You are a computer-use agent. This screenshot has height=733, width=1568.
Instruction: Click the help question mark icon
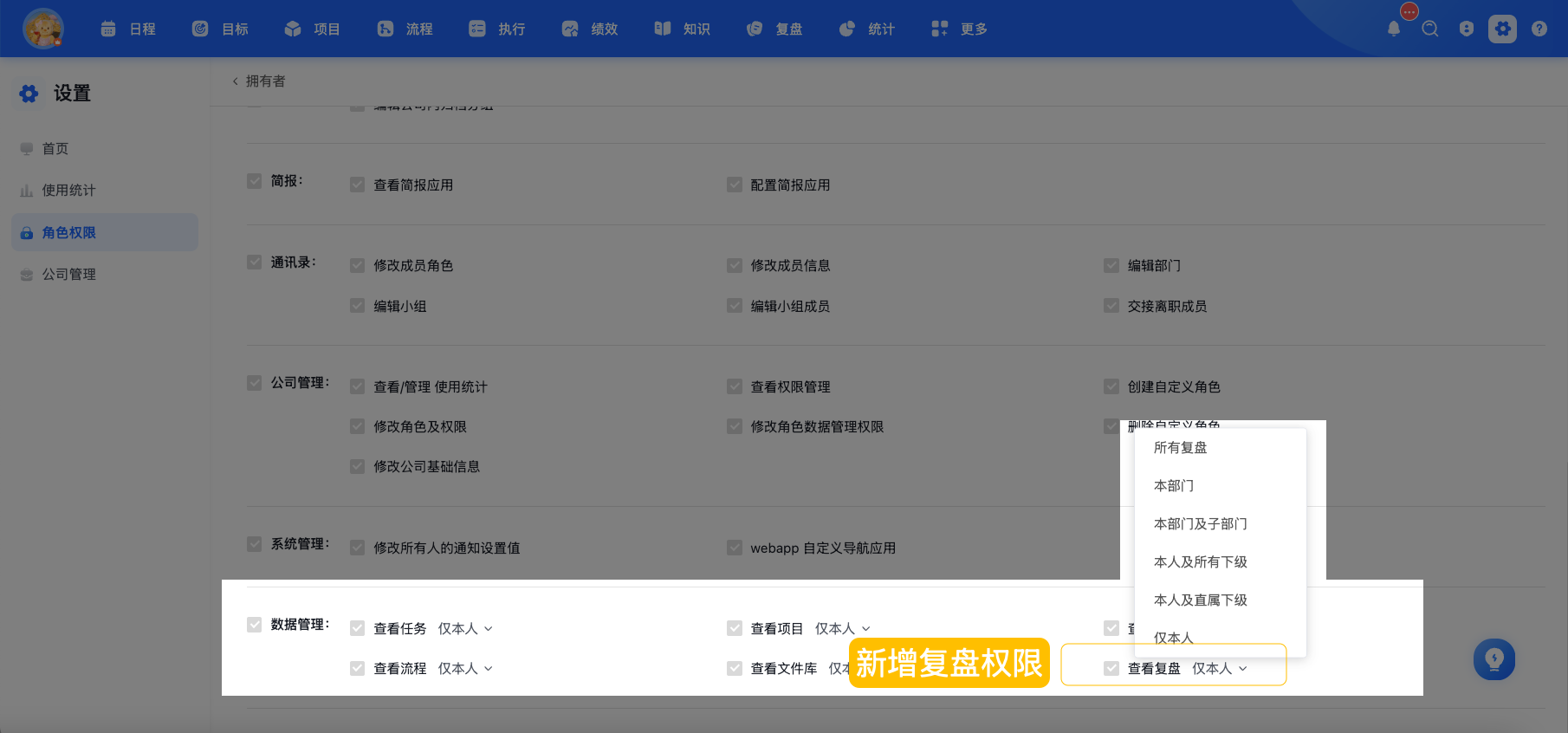pos(1539,29)
